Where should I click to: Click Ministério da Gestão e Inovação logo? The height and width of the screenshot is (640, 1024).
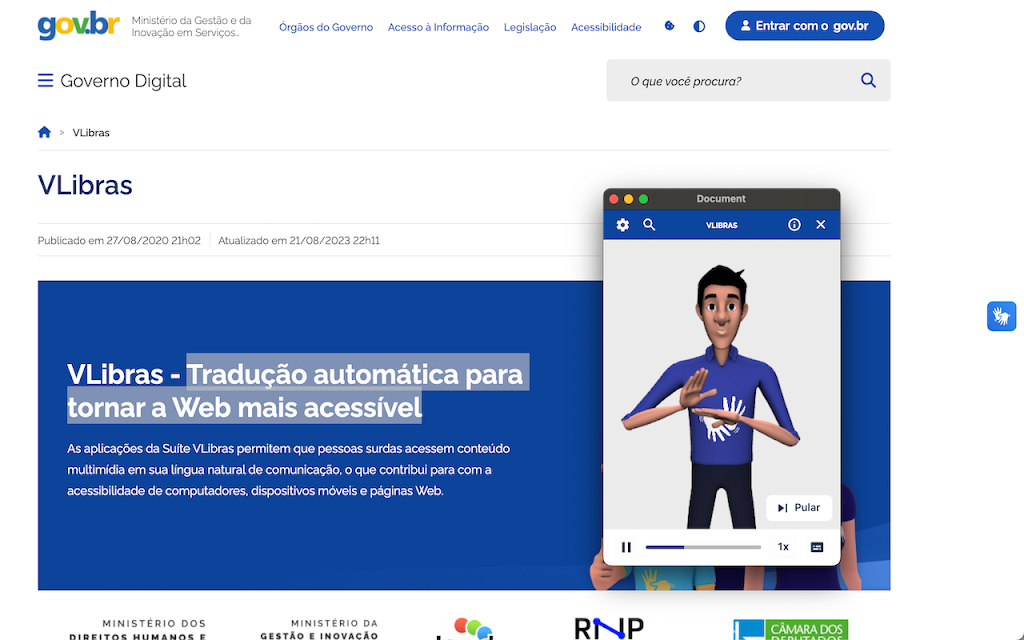(319, 630)
